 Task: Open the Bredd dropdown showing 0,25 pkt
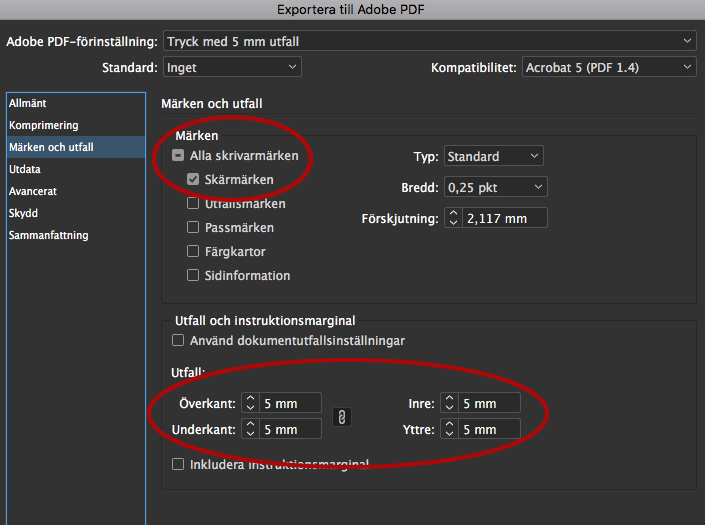(x=495, y=187)
